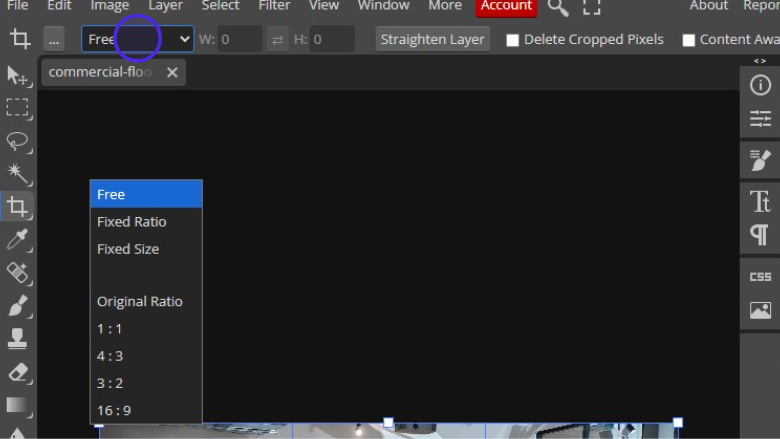Select the Rectangle Select tool
The height and width of the screenshot is (439, 780).
18,108
